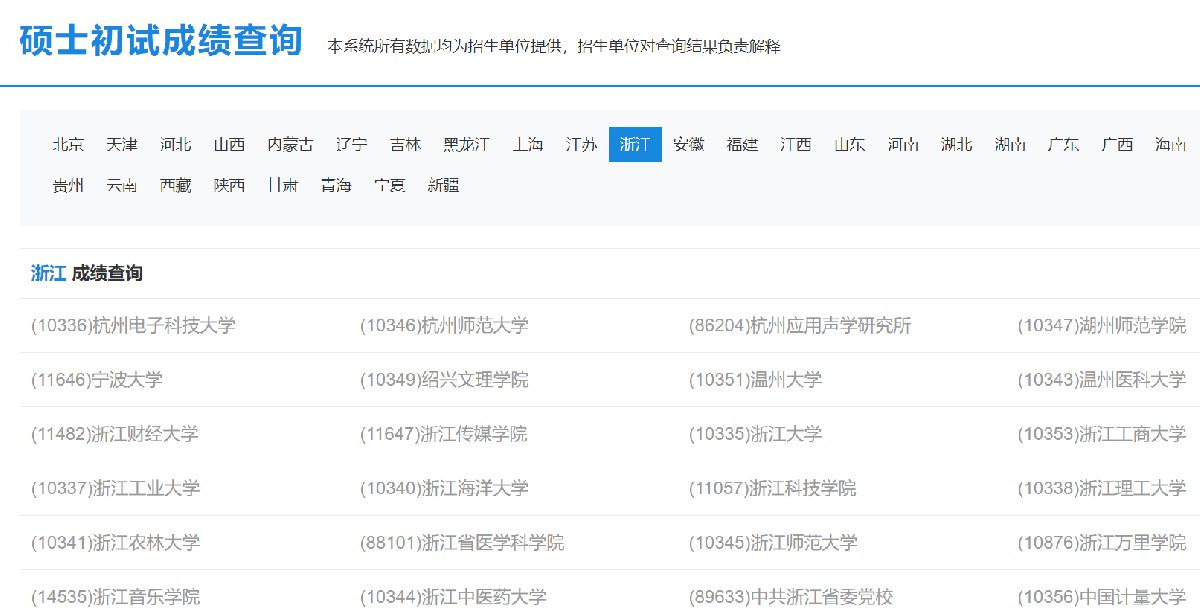Switch to the 黑龙江 tab

pyautogui.click(x=466, y=144)
